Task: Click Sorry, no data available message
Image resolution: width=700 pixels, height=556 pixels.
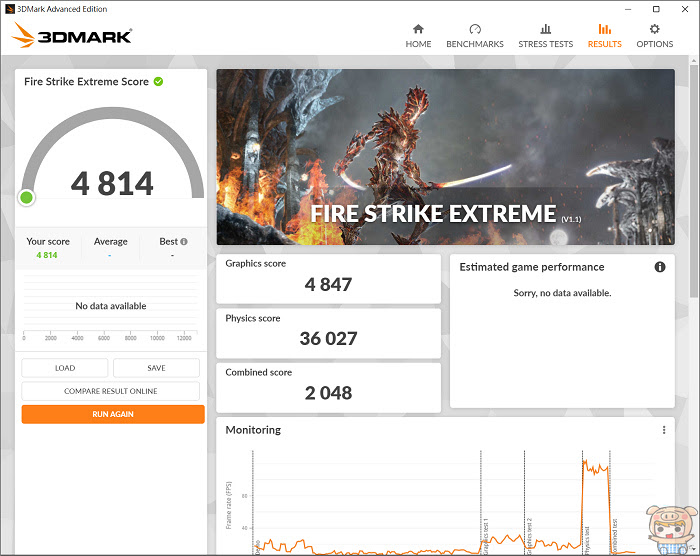Action: coord(562,293)
